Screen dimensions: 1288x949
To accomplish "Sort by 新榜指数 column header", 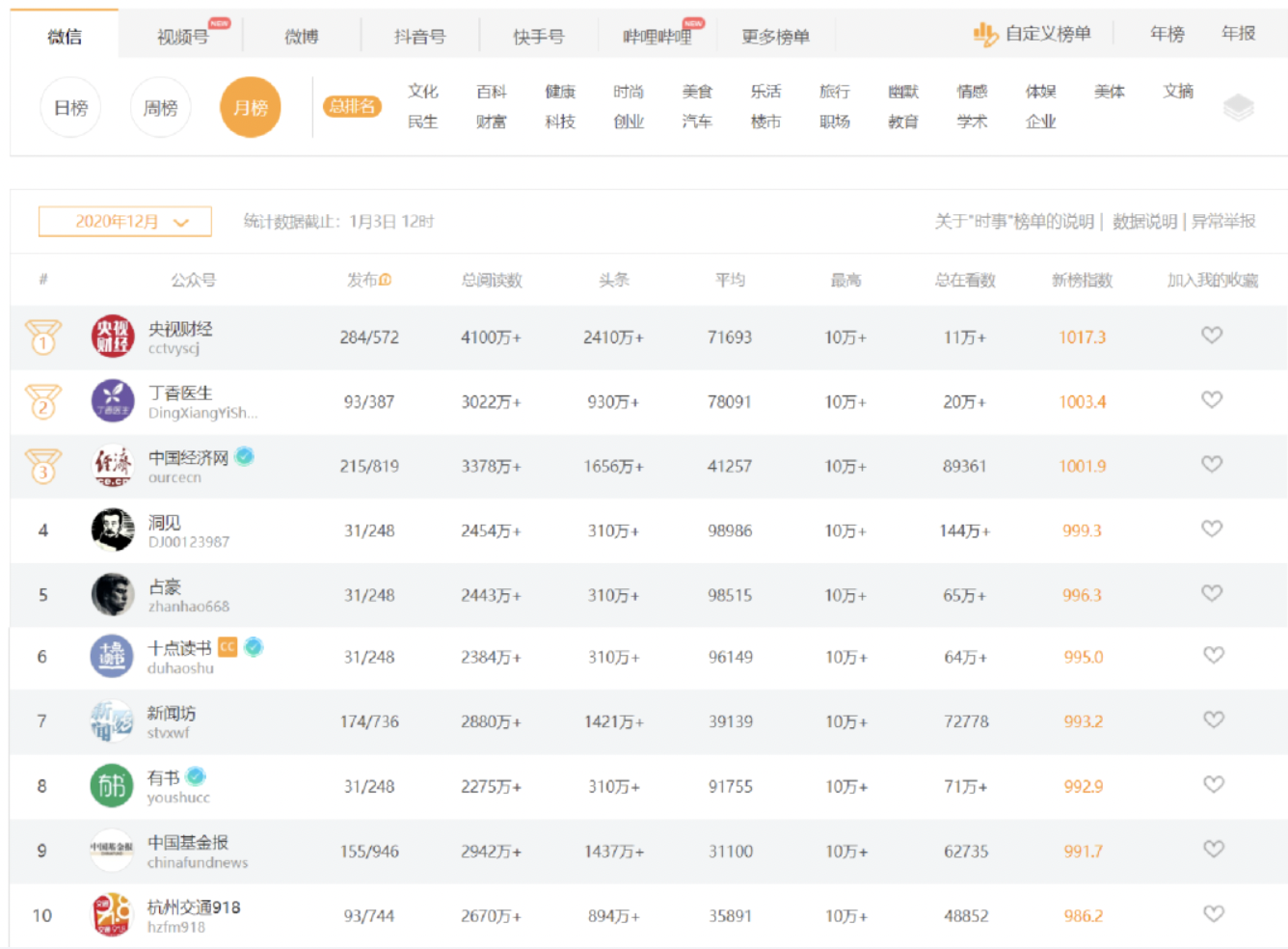I will (1083, 280).
